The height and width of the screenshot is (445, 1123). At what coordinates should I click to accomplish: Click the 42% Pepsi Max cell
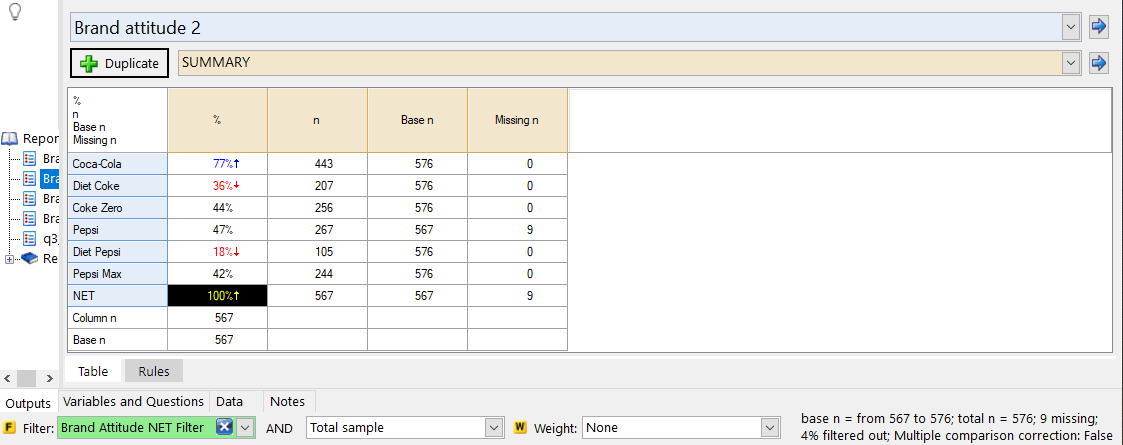pos(217,274)
